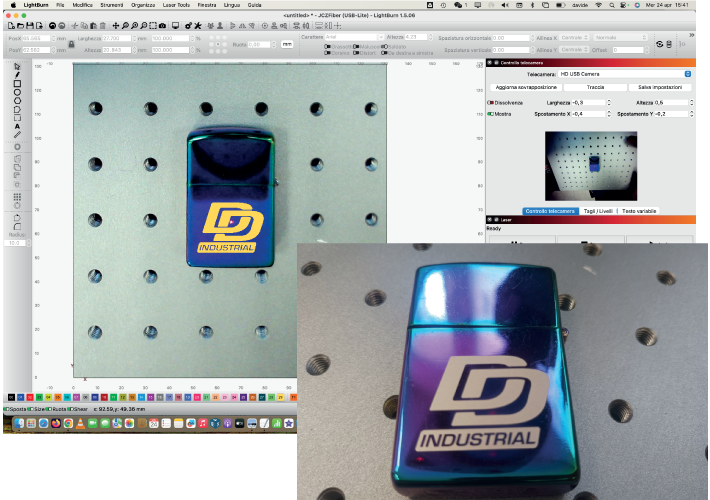The height and width of the screenshot is (500, 710).
Task: Toggle the Size switch in status bar
Action: pyautogui.click(x=31, y=409)
